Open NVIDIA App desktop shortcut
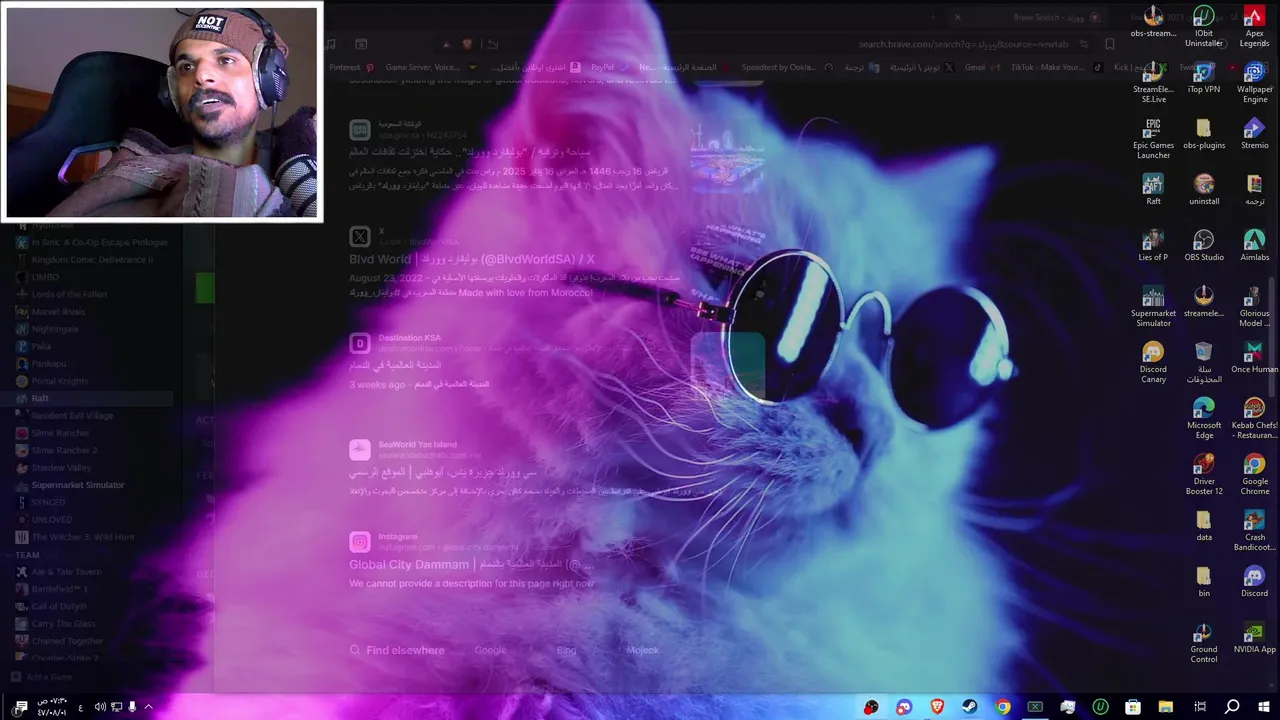This screenshot has width=1280, height=720. (x=1254, y=638)
